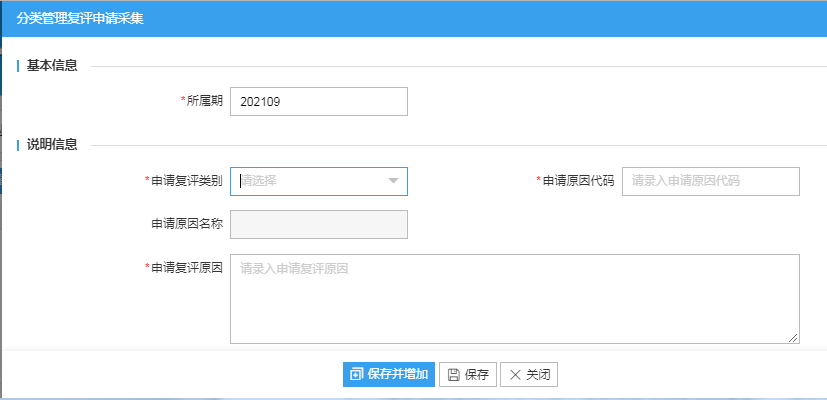Click the disabled 申请原因名称 field
This screenshot has width=827, height=400.
click(319, 224)
